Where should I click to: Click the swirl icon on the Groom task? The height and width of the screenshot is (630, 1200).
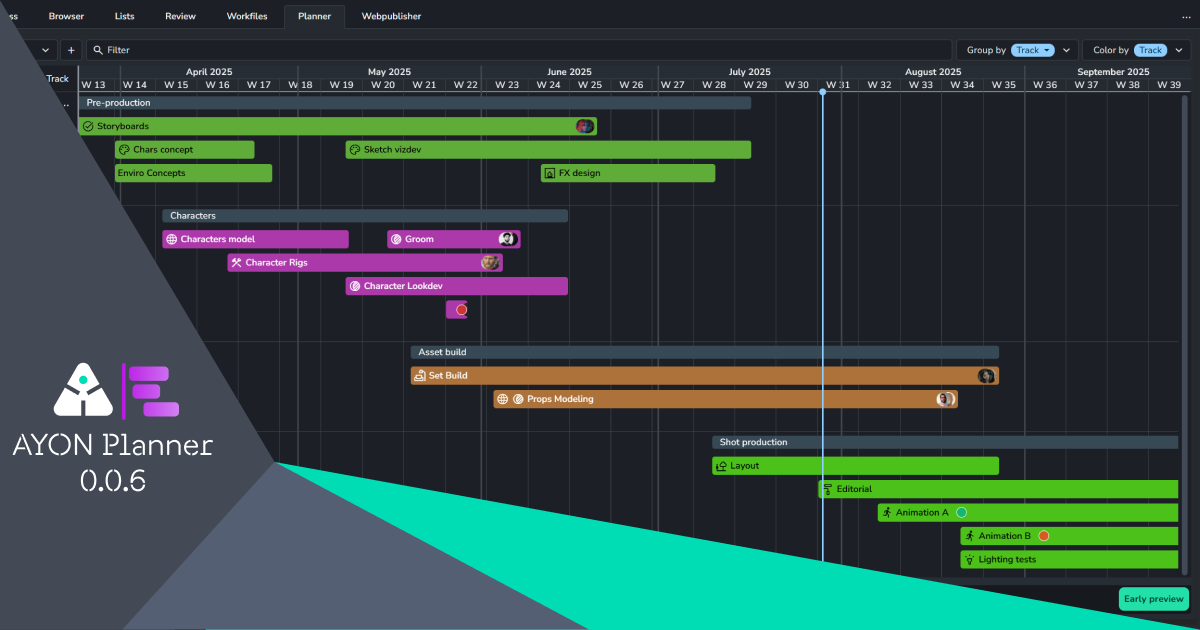pos(396,240)
